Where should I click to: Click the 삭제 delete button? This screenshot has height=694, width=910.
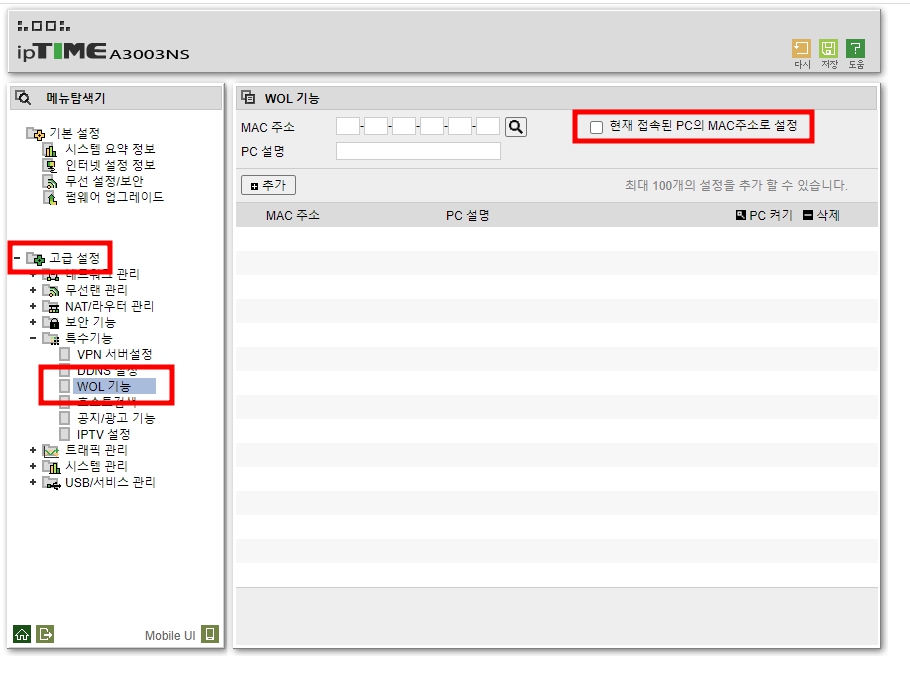821,215
